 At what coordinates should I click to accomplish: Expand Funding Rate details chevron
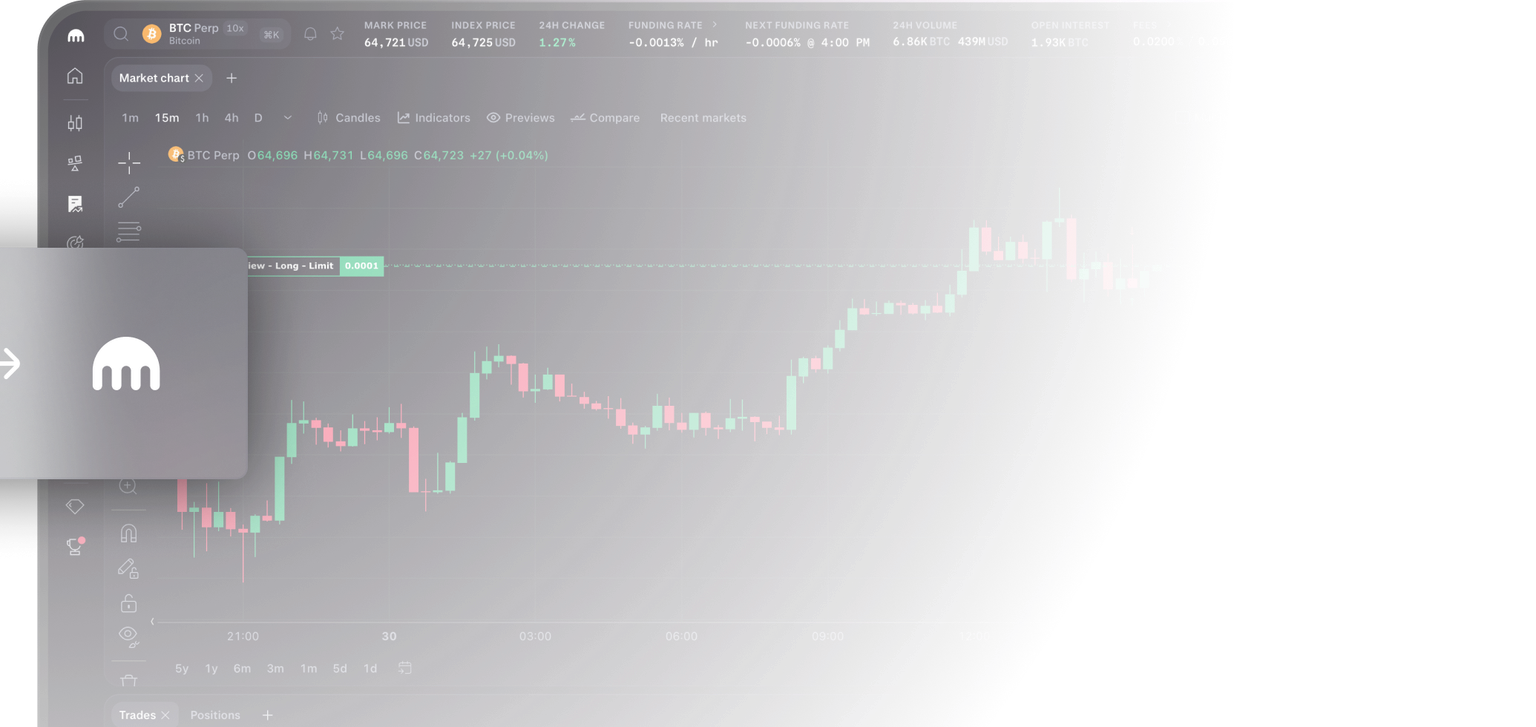714,25
